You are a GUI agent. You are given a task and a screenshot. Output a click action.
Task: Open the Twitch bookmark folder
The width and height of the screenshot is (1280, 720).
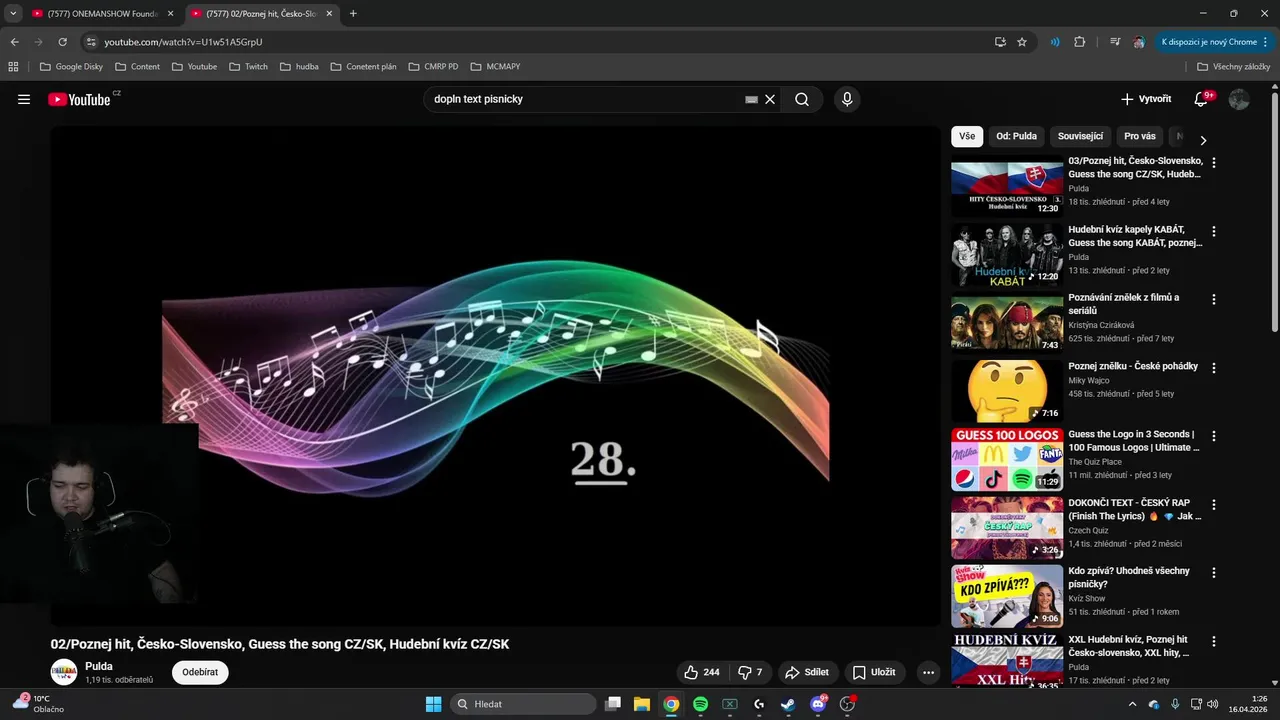pyautogui.click(x=248, y=66)
